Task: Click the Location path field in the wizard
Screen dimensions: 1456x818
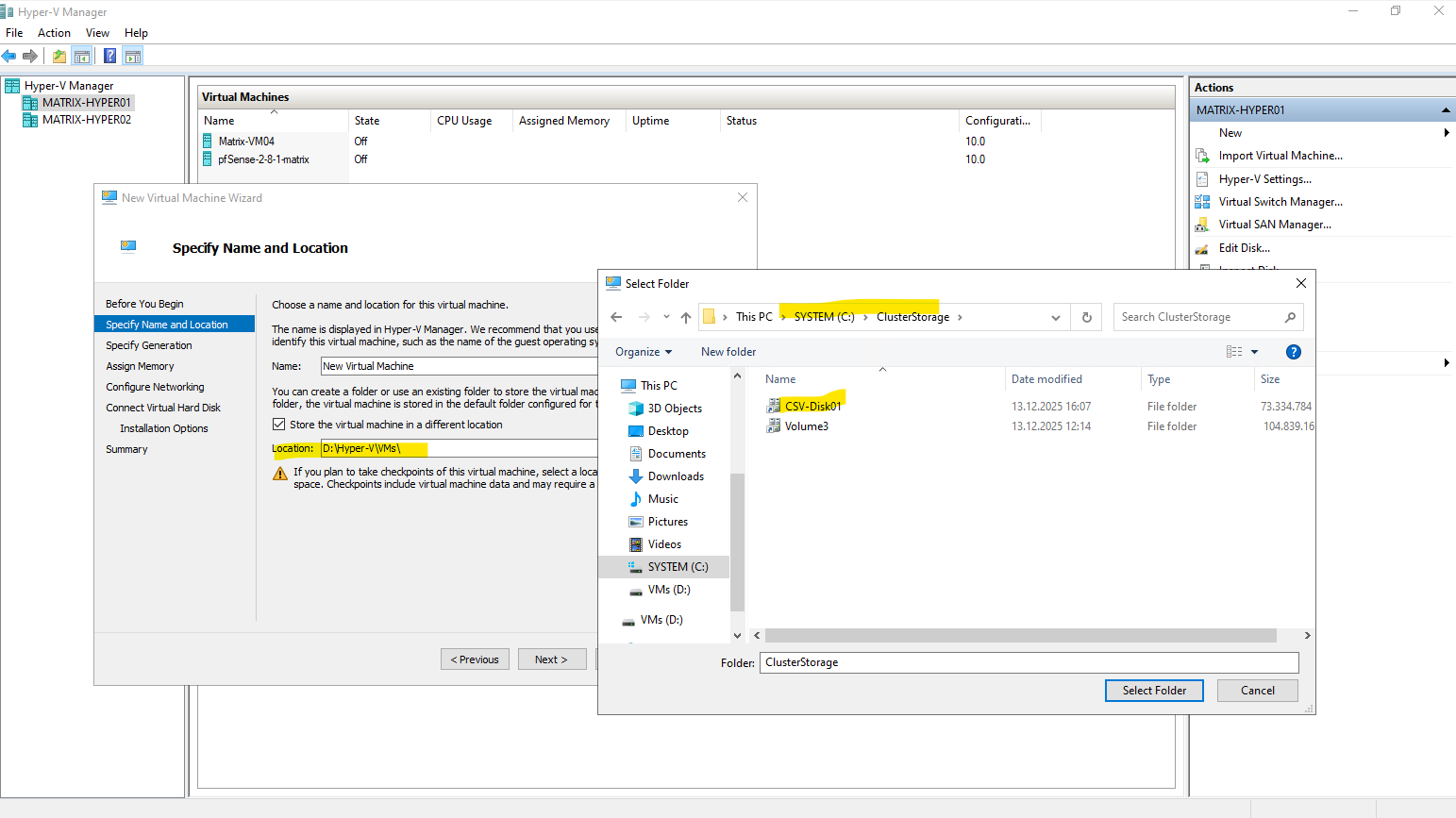Action: 459,448
